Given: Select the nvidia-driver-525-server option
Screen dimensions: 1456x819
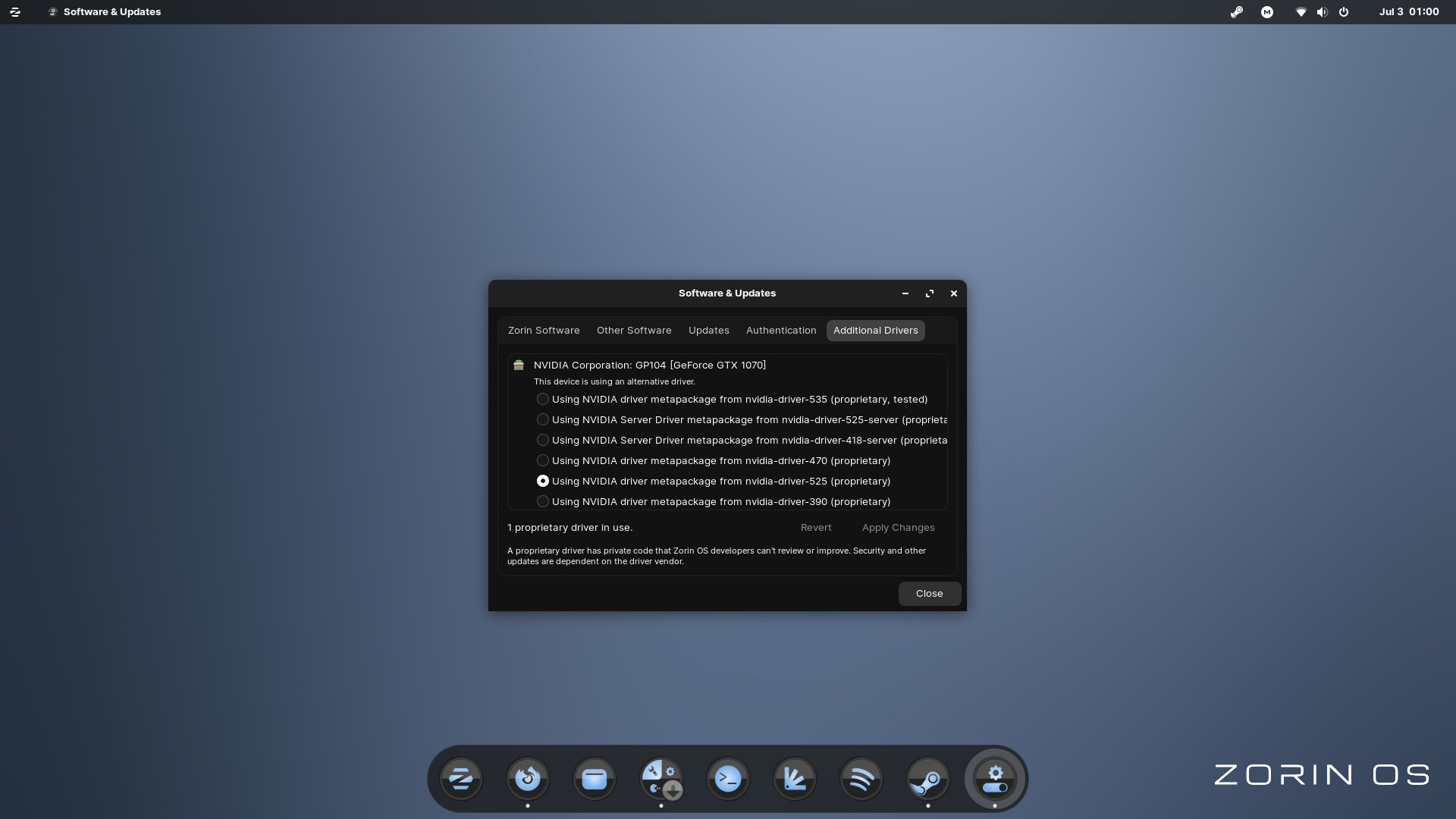Looking at the screenshot, I should tap(543, 419).
